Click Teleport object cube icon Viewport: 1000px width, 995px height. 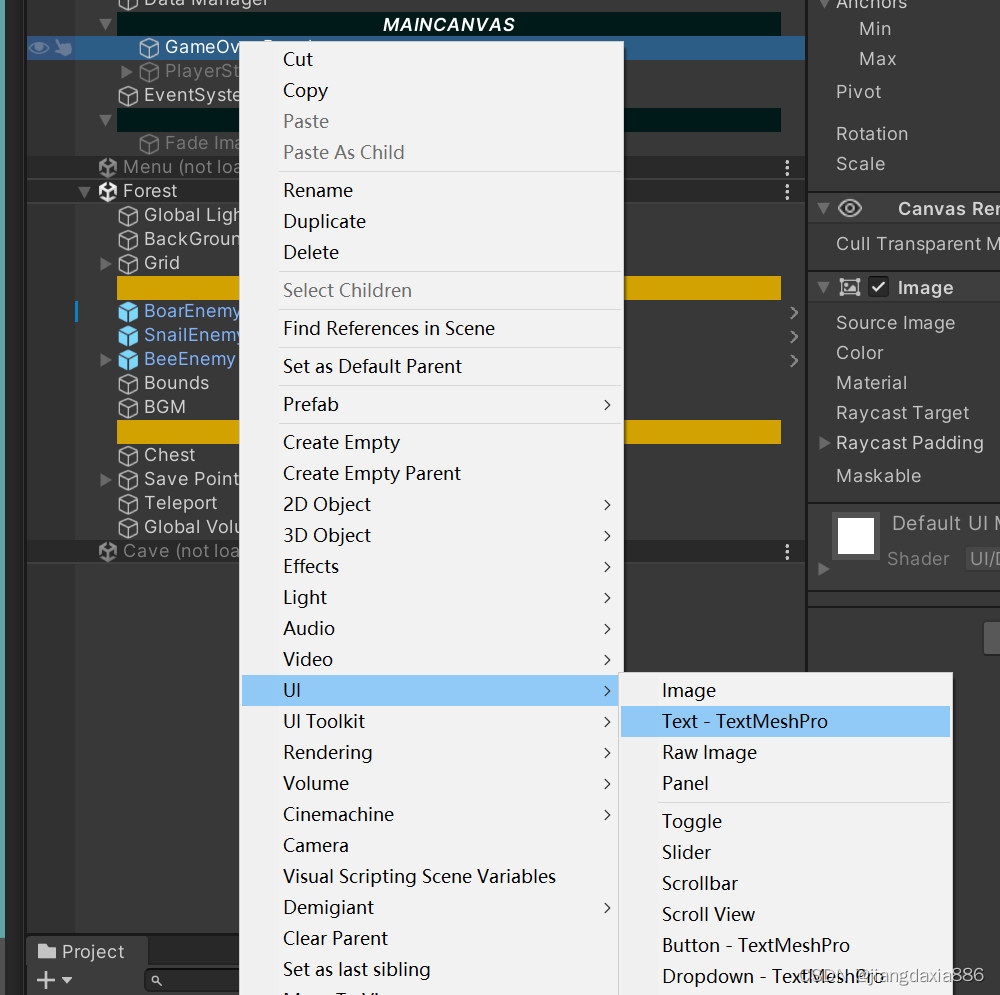128,503
